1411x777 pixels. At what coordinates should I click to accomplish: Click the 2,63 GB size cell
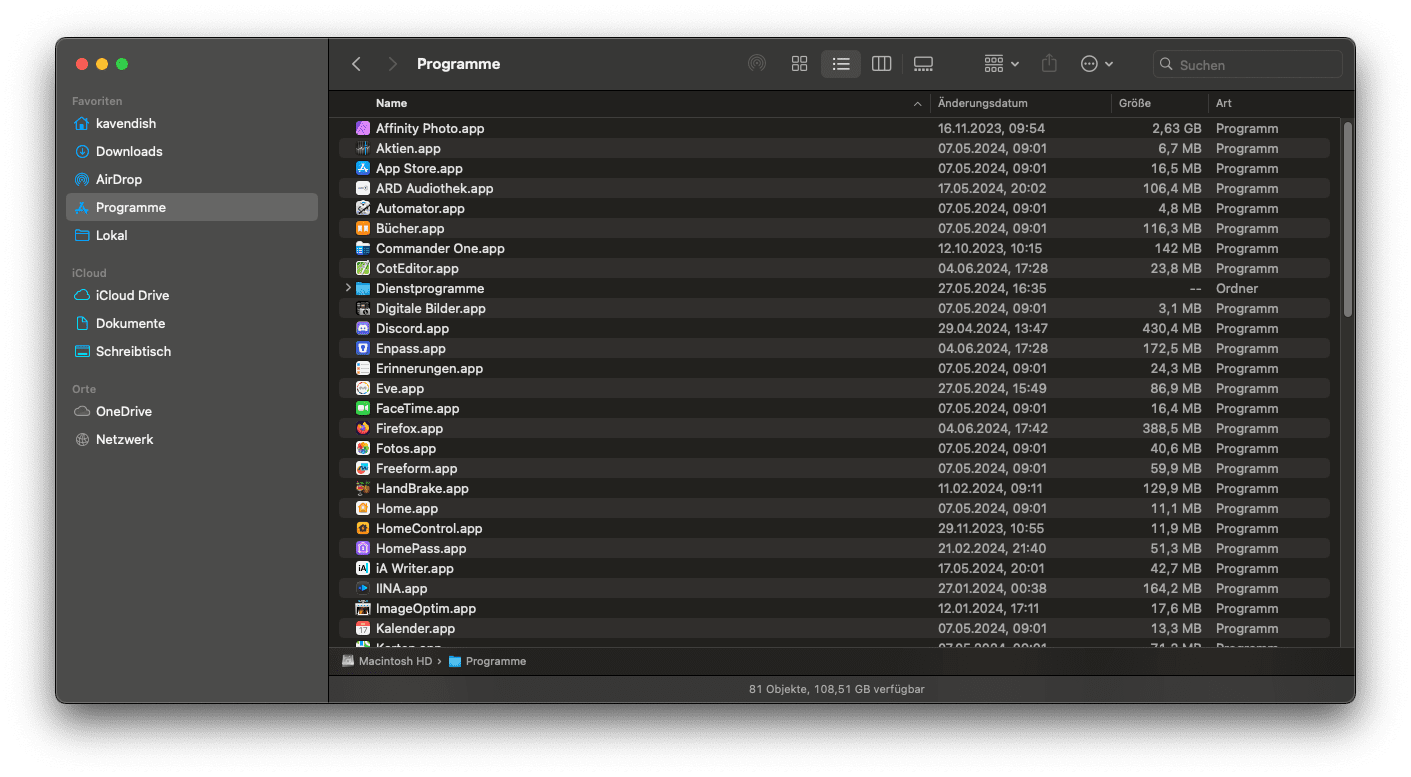[1177, 128]
